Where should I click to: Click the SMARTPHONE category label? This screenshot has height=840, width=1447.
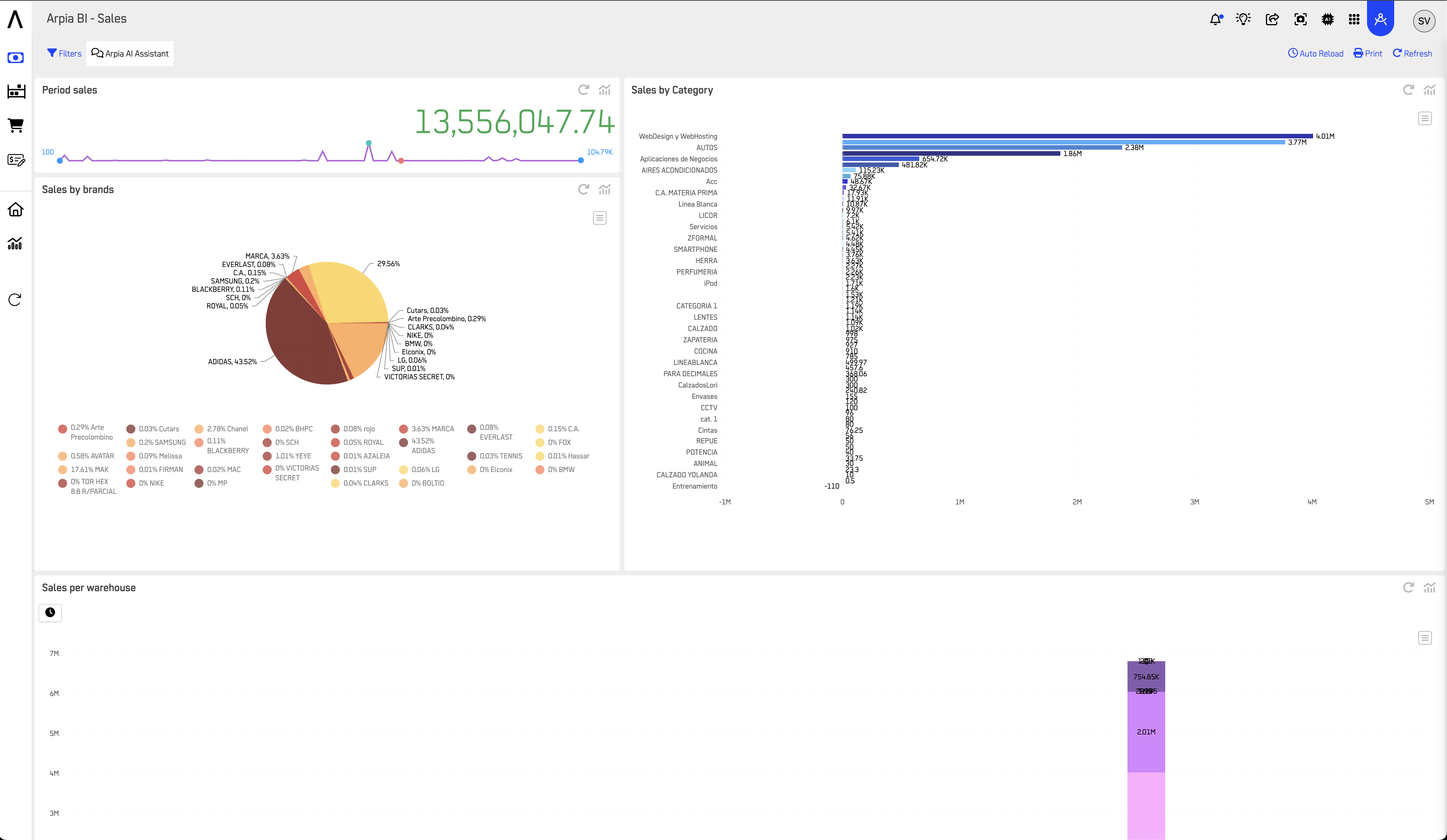[x=695, y=249]
